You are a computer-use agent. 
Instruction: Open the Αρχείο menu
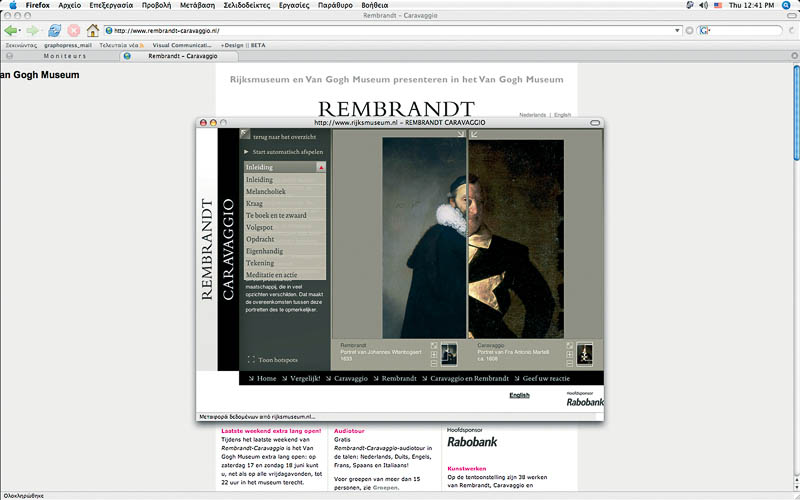69,5
